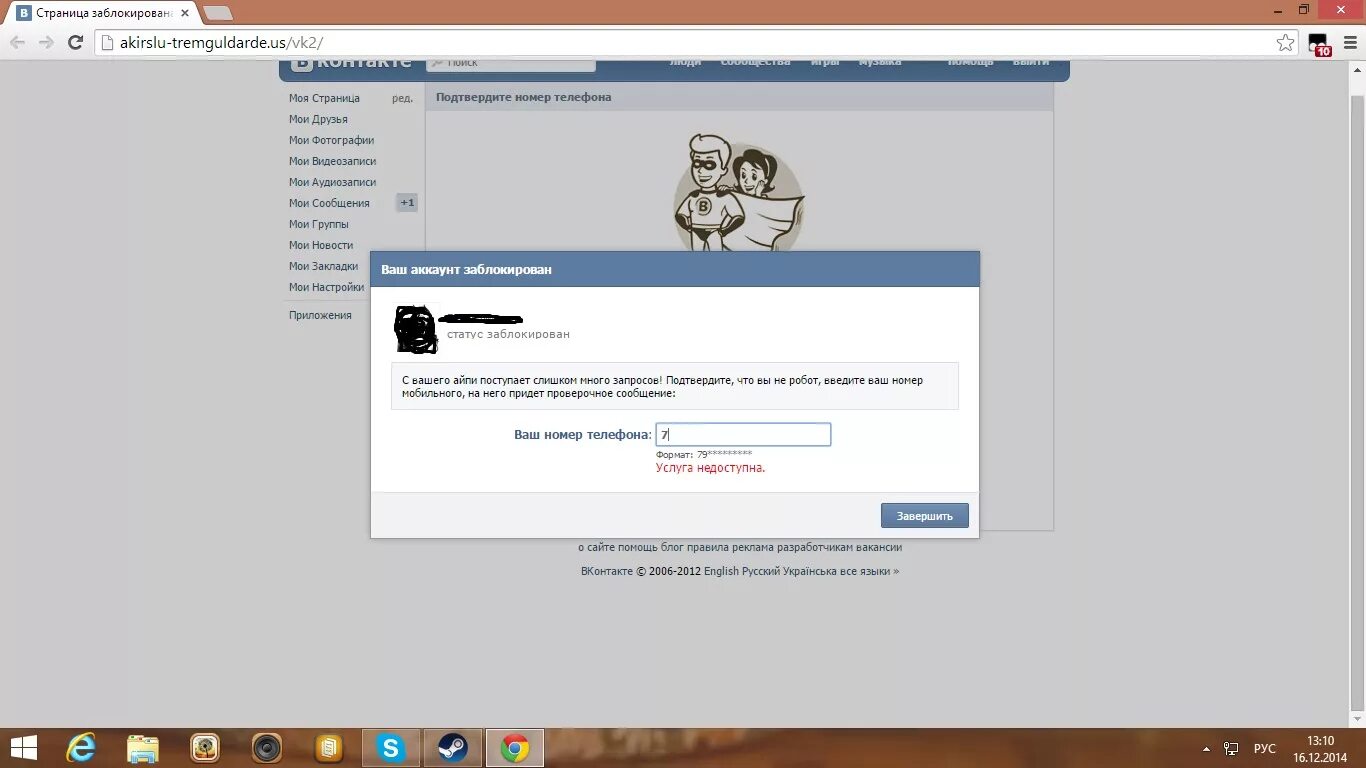
Task: Switch language to Русский
Action: tap(762, 571)
